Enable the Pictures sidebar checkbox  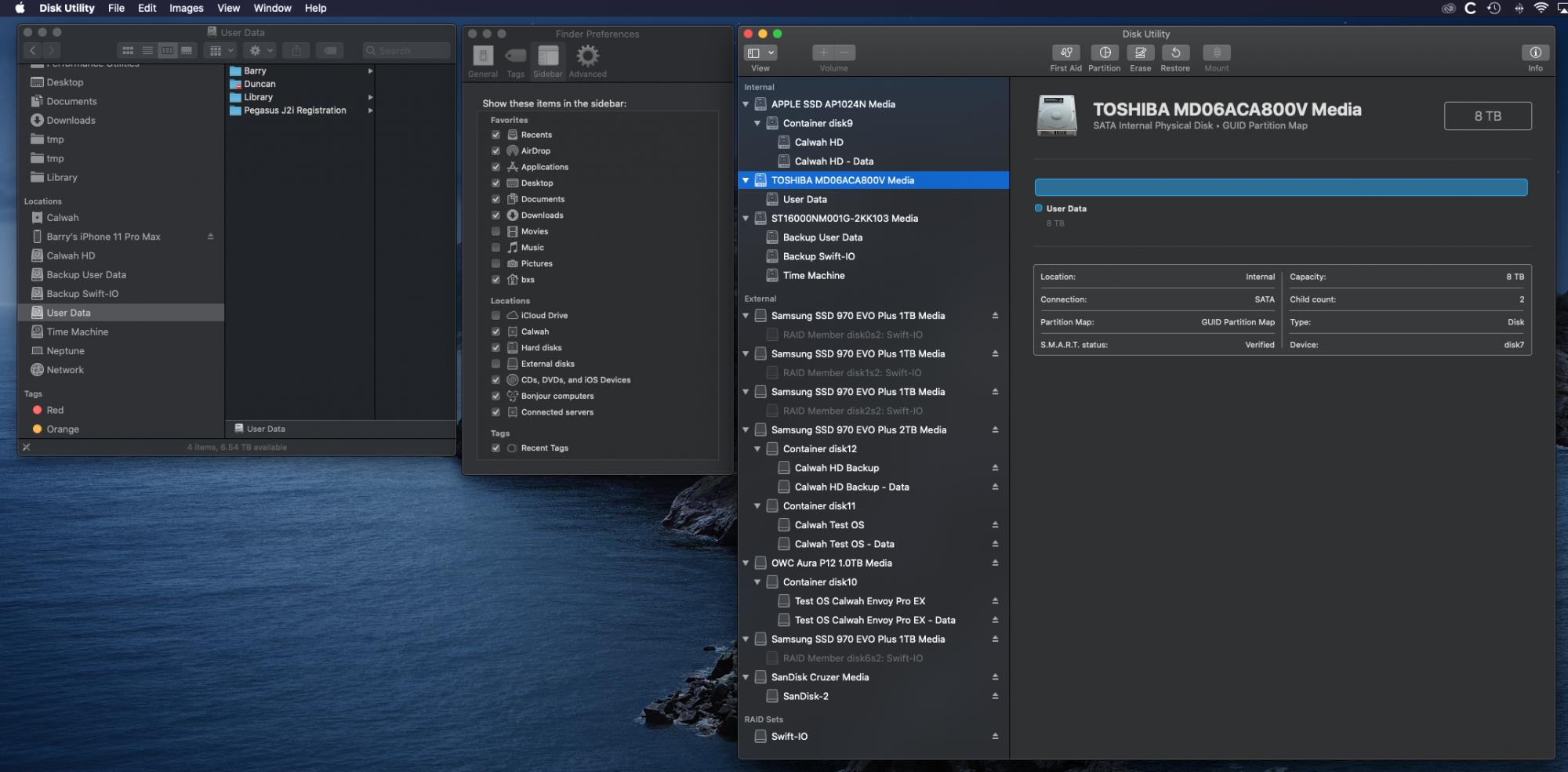(495, 263)
